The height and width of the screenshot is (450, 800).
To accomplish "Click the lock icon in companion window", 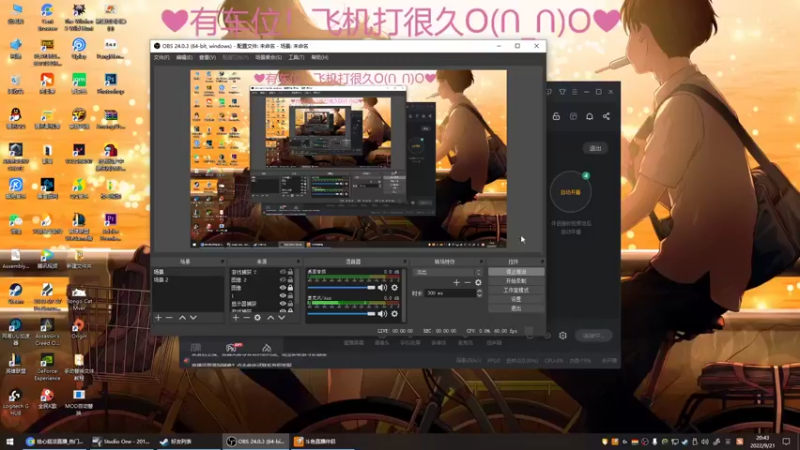I will click(556, 116).
